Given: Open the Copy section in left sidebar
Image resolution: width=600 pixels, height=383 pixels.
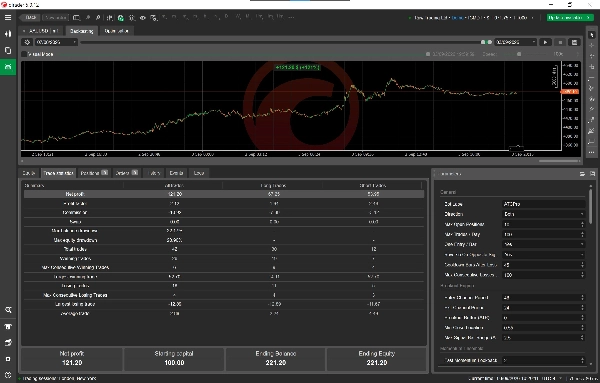Looking at the screenshot, I should 8,50.
